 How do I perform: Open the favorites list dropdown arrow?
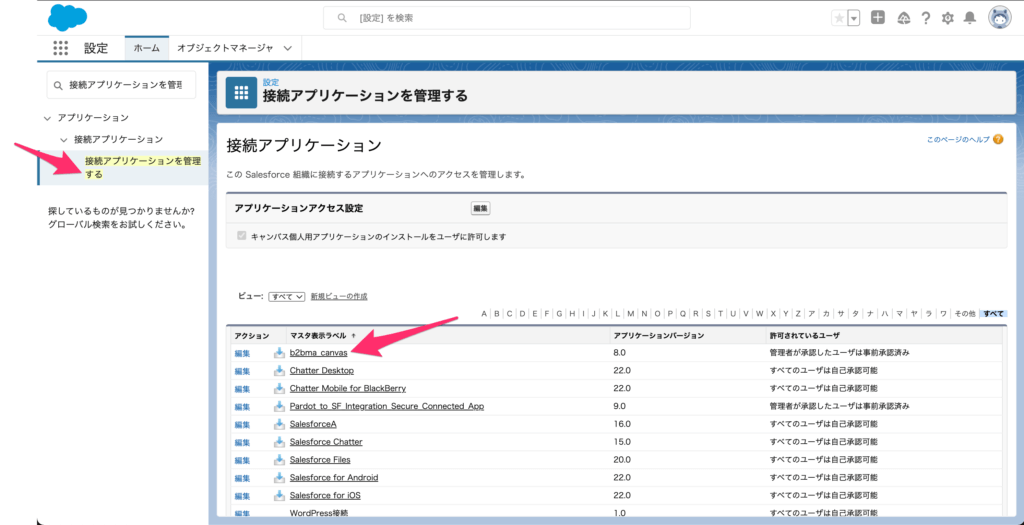(853, 18)
